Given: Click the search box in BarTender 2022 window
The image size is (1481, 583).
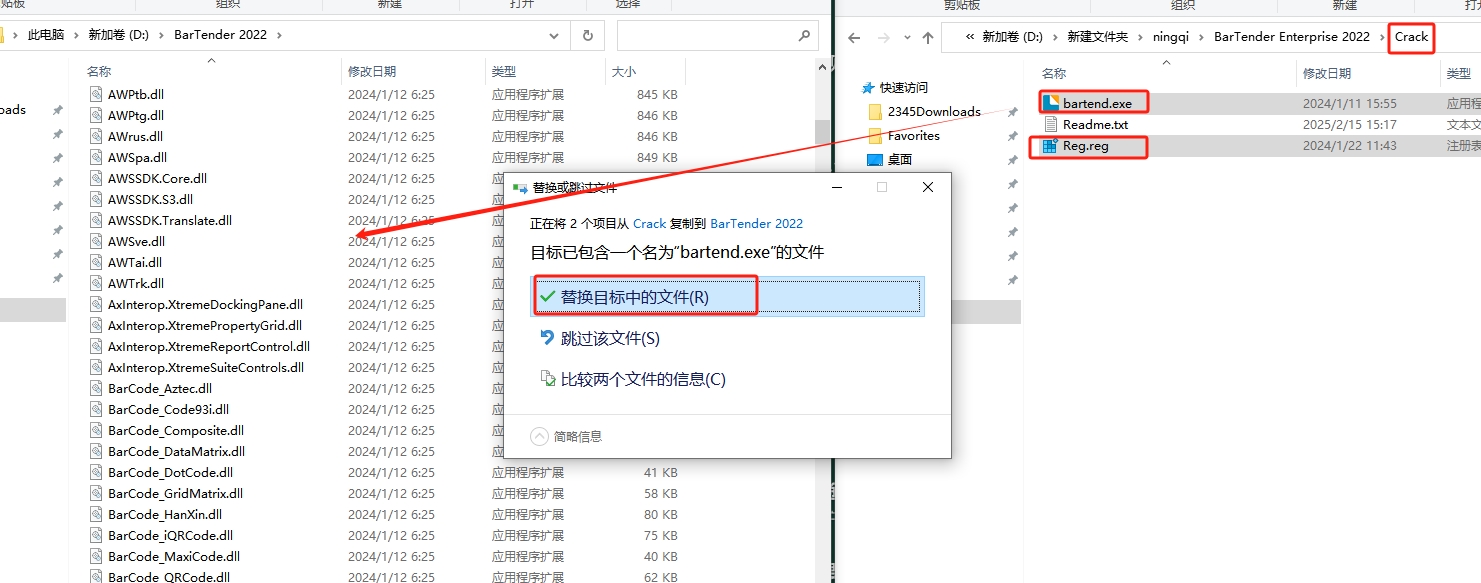Looking at the screenshot, I should click(716, 35).
